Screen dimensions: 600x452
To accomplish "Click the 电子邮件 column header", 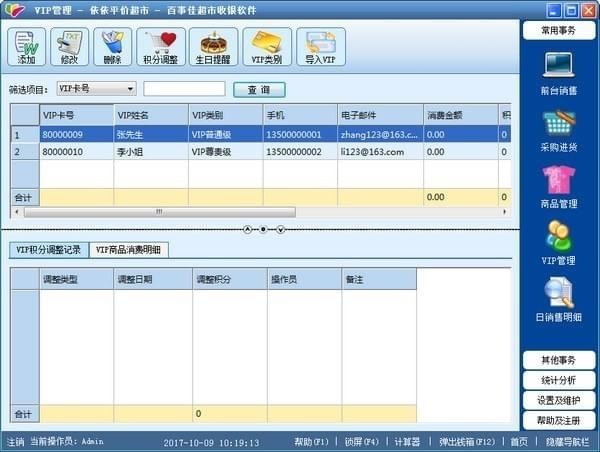I will [380, 115].
